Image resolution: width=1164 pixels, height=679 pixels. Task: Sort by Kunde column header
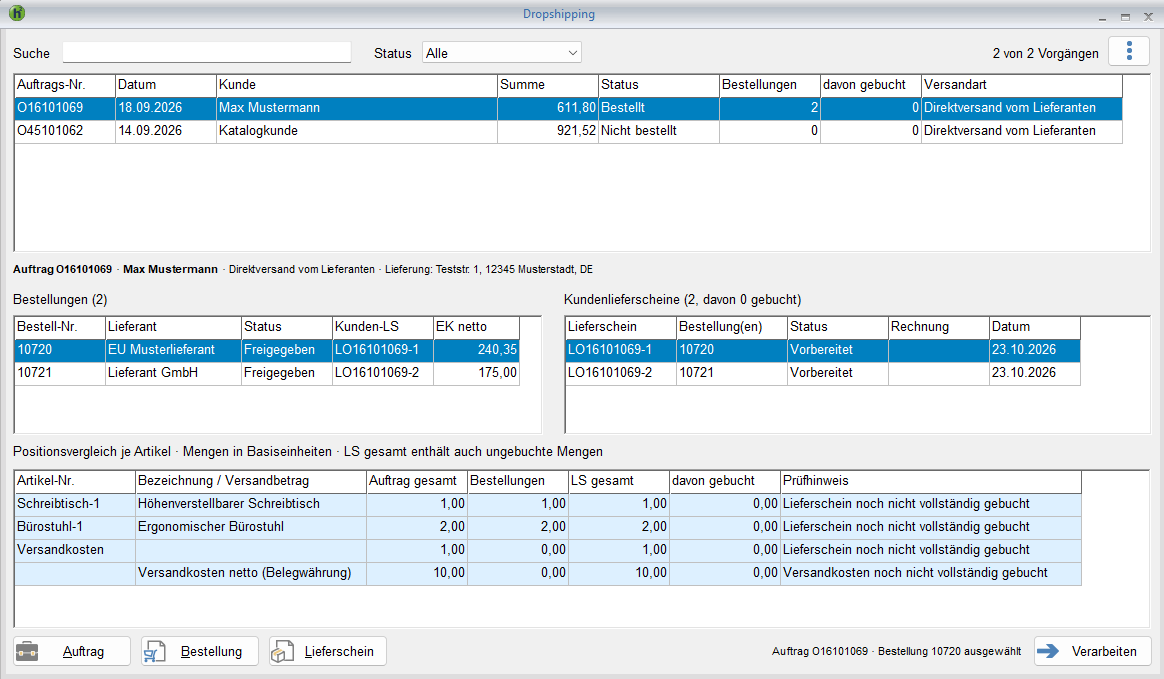(356, 85)
